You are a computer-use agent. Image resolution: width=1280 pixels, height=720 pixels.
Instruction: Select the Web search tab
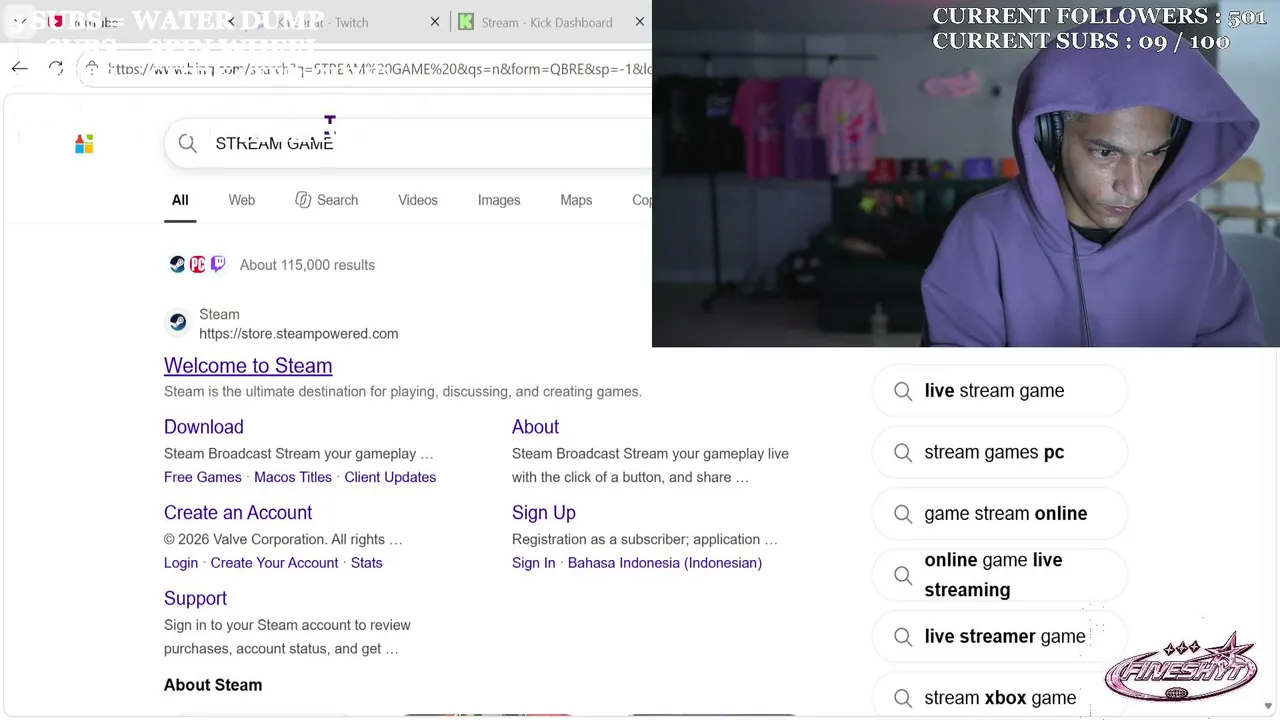coord(242,200)
